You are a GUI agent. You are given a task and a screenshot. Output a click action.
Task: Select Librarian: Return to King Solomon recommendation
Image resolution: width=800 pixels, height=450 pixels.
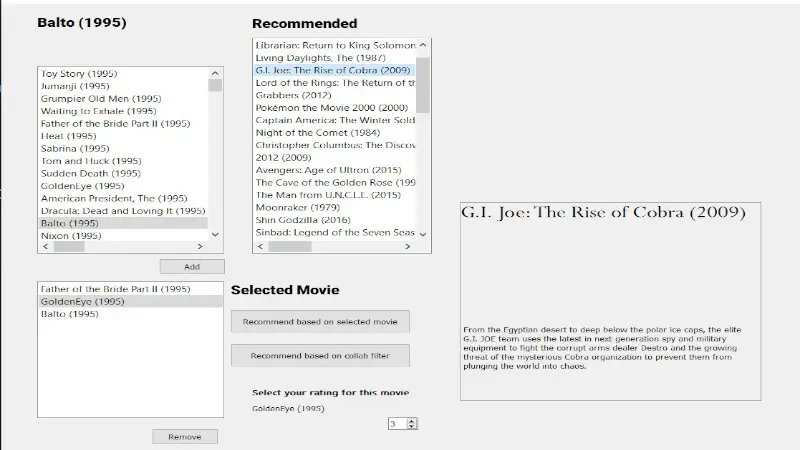click(x=335, y=45)
